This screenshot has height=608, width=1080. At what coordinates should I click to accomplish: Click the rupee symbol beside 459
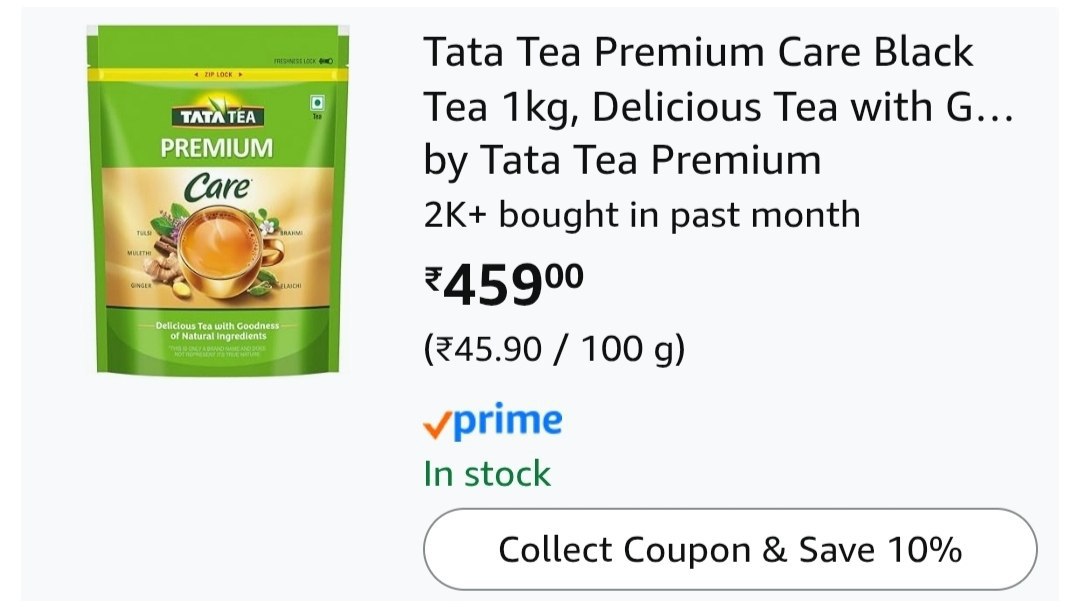point(433,279)
